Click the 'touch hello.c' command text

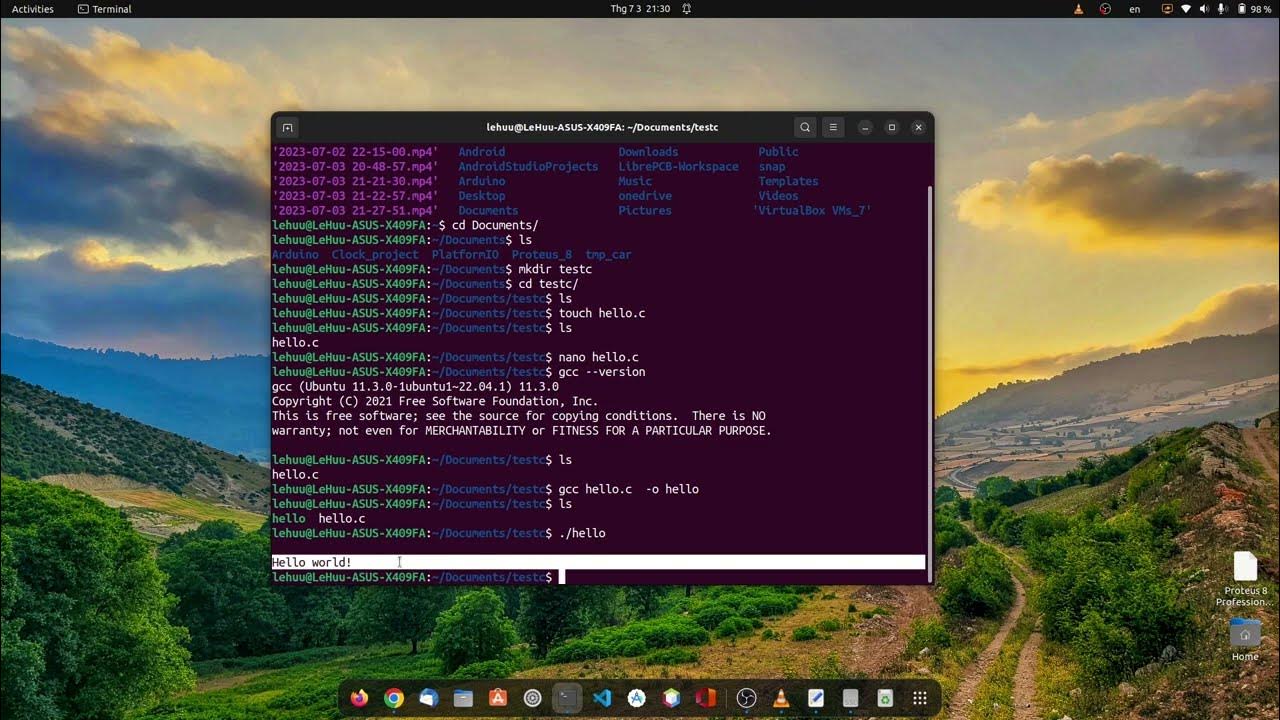[602, 313]
